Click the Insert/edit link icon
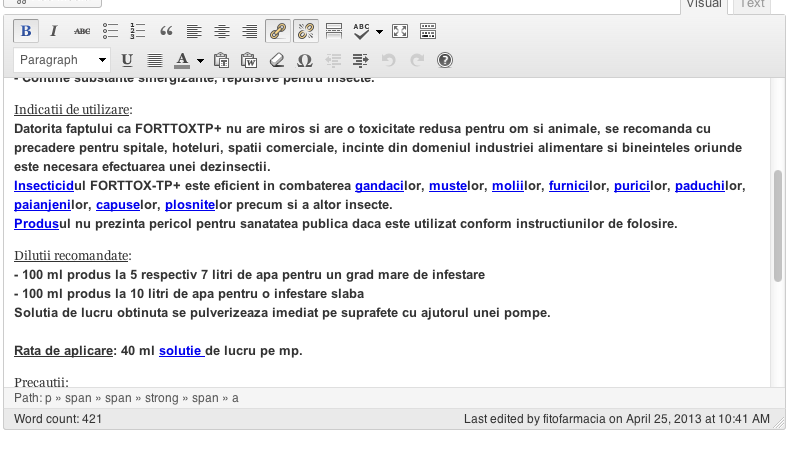793x449 pixels. 278,31
